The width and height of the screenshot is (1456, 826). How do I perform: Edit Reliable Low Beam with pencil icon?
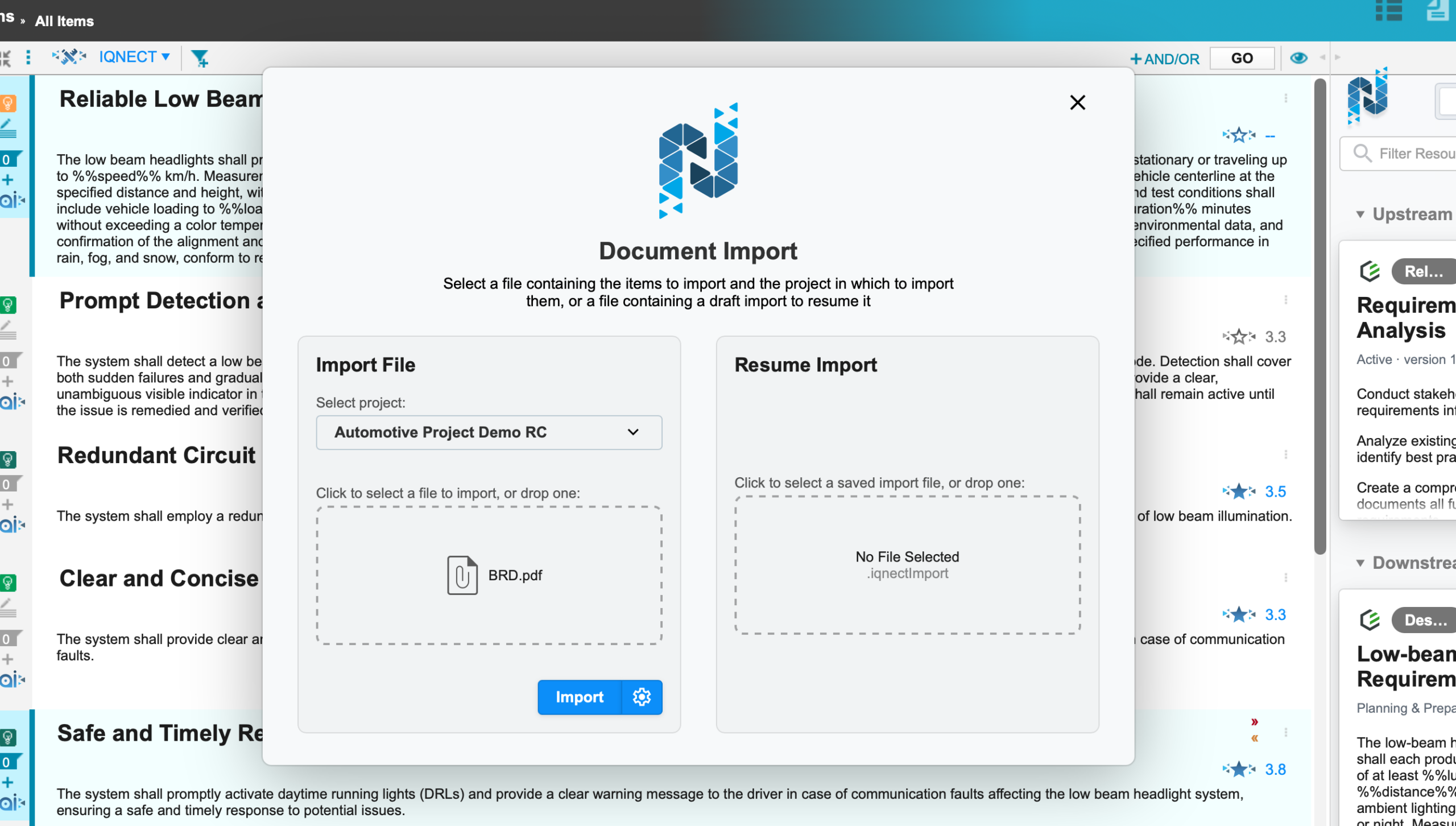(8, 128)
